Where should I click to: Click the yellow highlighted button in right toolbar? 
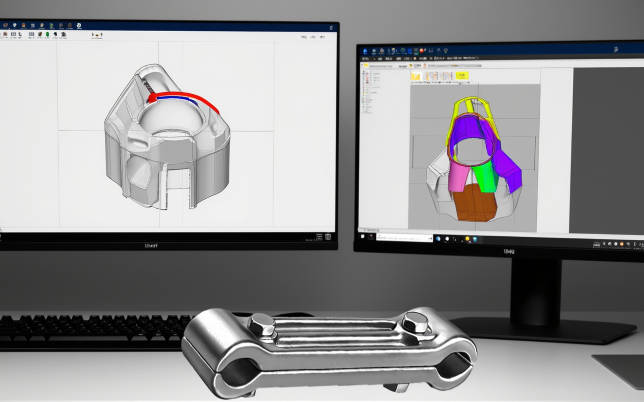462,74
